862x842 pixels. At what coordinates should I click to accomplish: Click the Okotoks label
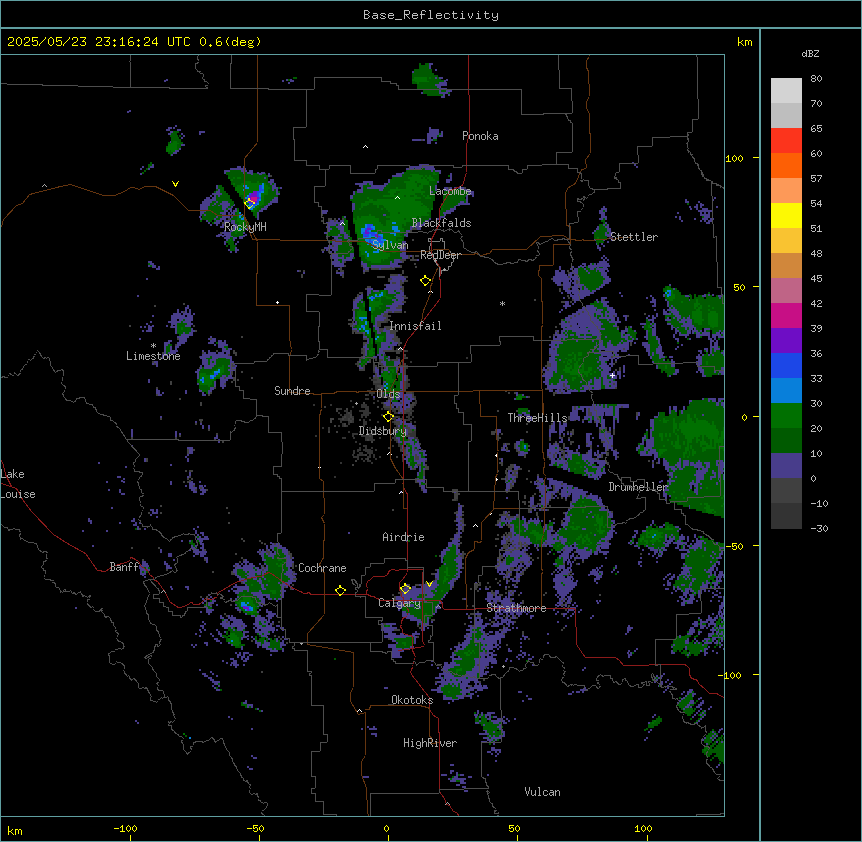click(412, 700)
